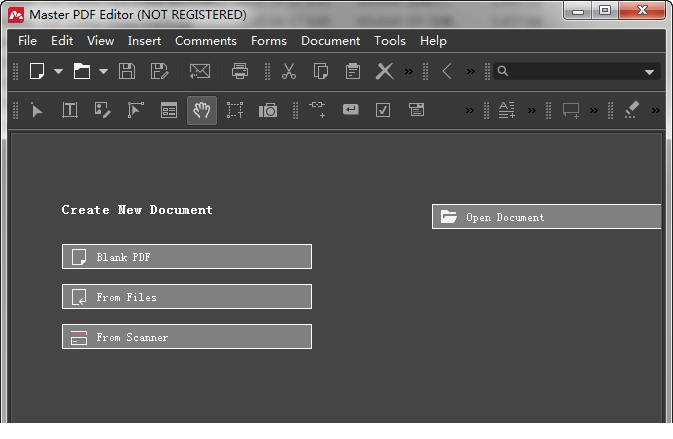The image size is (673, 439).
Task: Open the File menu
Action: [27, 41]
